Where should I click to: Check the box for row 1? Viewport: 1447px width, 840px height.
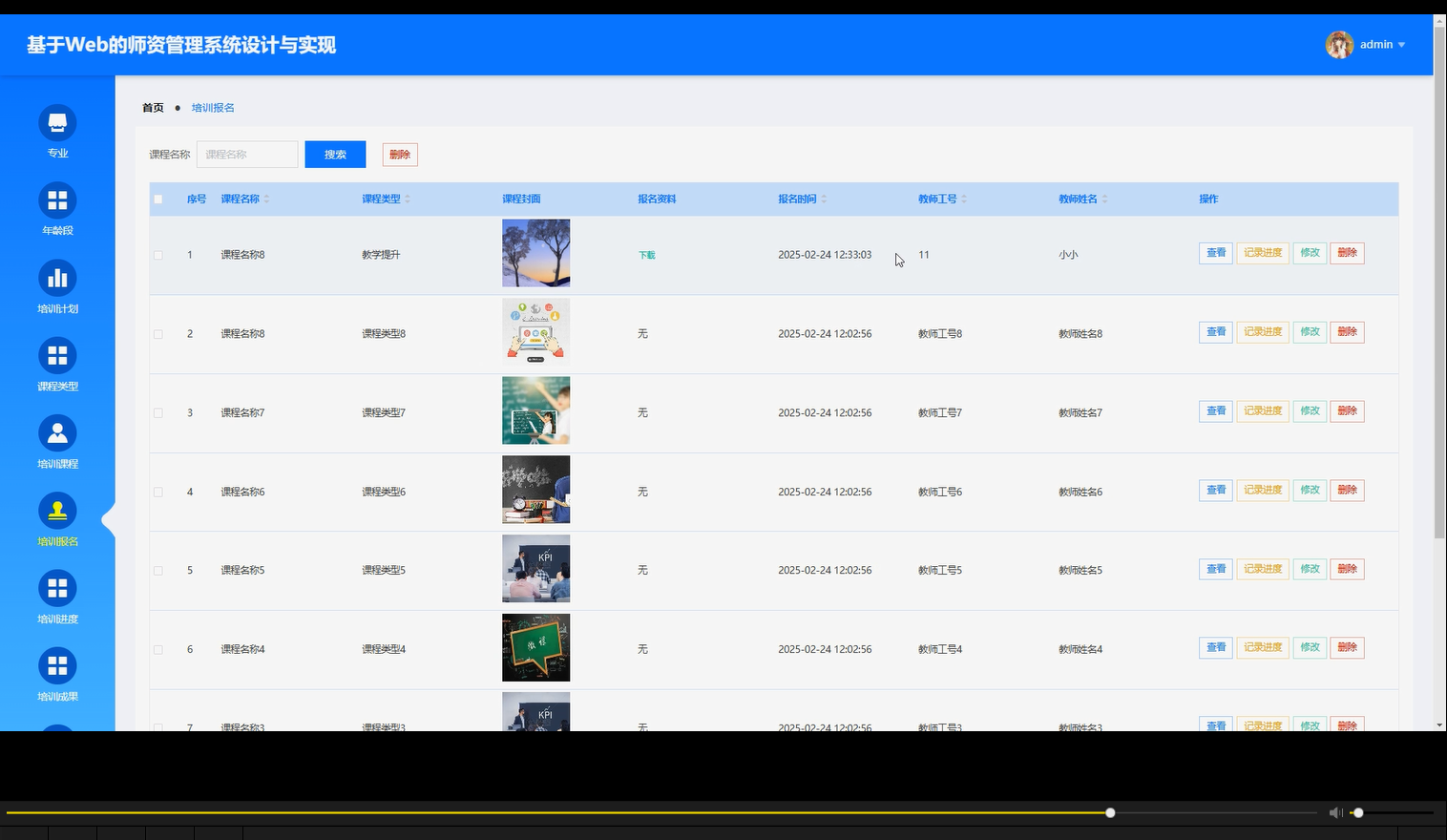[x=158, y=255]
